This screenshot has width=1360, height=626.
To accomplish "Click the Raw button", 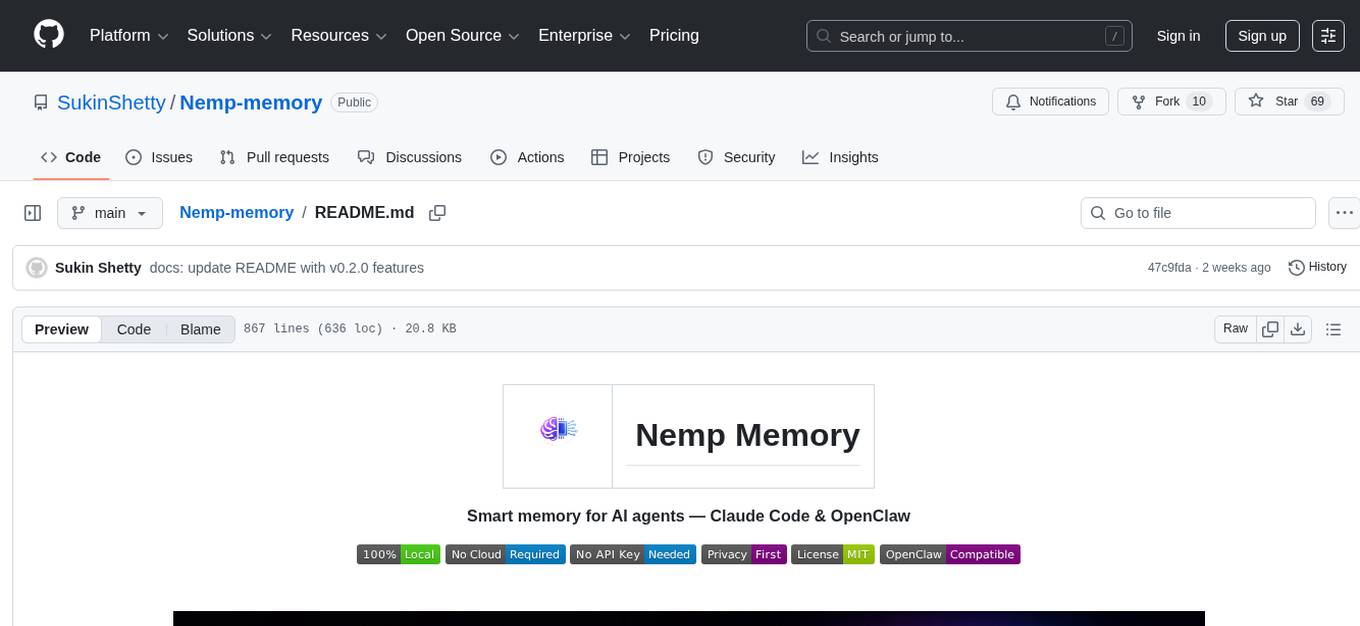I will (x=1234, y=328).
